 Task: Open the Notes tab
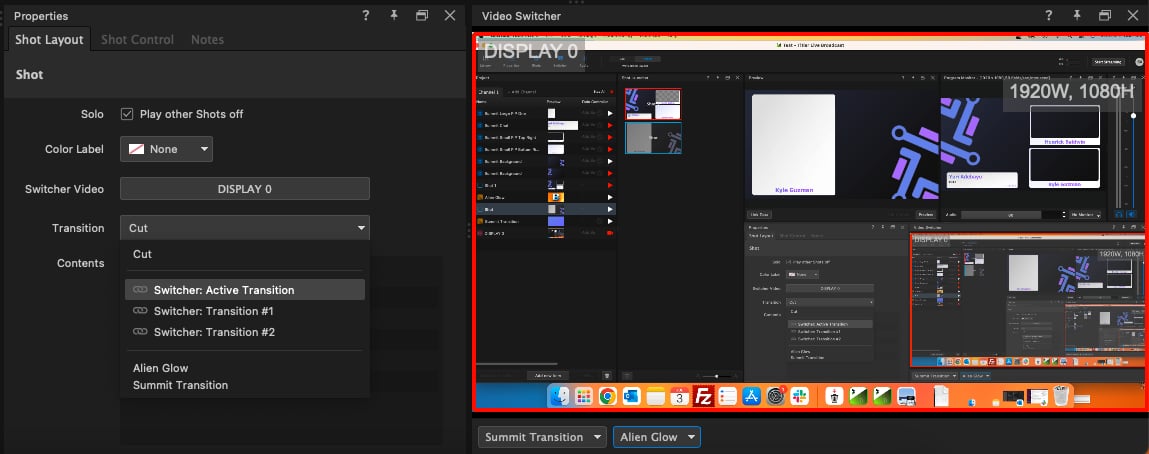click(207, 40)
